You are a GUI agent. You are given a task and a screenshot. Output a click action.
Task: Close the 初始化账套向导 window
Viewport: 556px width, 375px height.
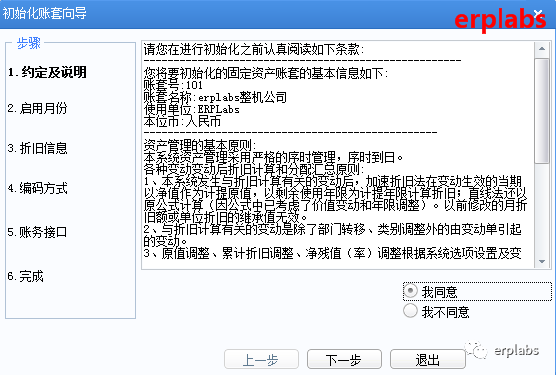(x=538, y=13)
